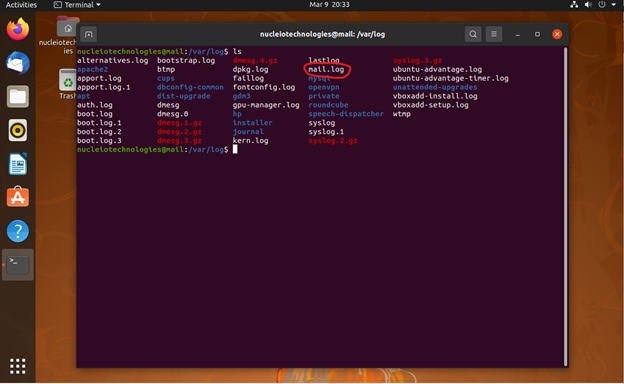The image size is (624, 384).
Task: Click gpu-manager.log in the listing
Action: [x=266, y=105]
